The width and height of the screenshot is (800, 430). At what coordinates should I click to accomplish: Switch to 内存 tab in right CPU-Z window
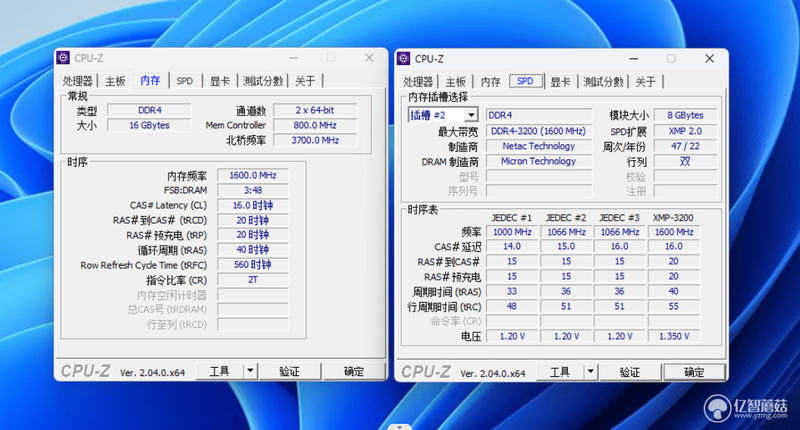pyautogui.click(x=490, y=82)
